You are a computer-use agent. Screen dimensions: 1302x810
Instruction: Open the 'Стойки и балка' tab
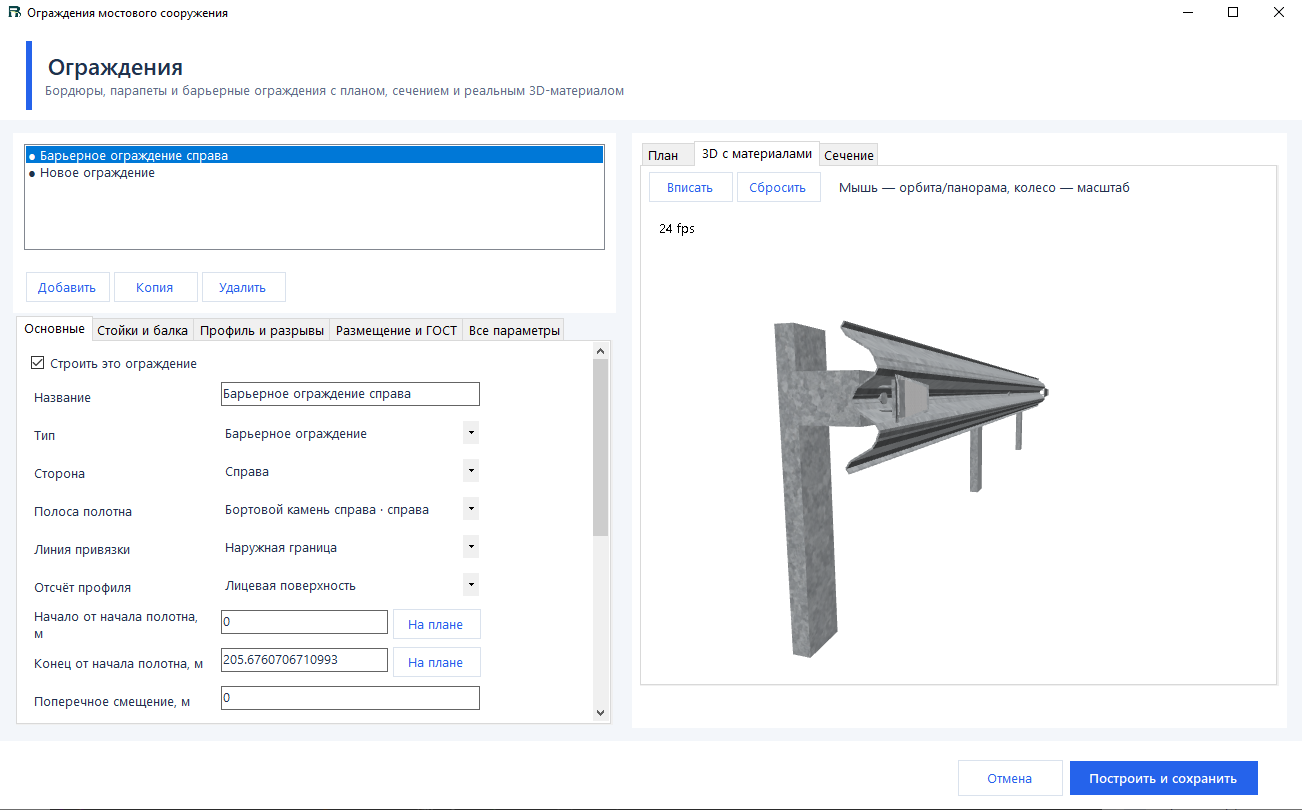click(x=142, y=330)
